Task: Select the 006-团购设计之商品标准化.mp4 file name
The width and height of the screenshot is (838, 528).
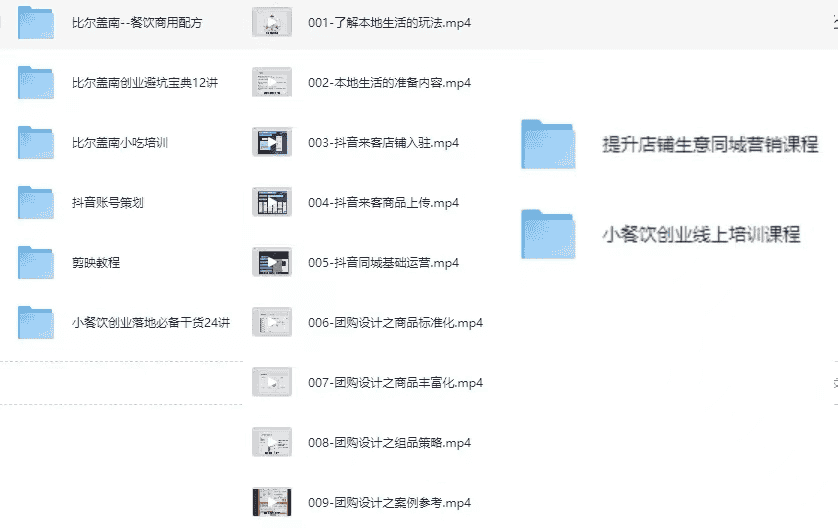Action: [x=395, y=322]
